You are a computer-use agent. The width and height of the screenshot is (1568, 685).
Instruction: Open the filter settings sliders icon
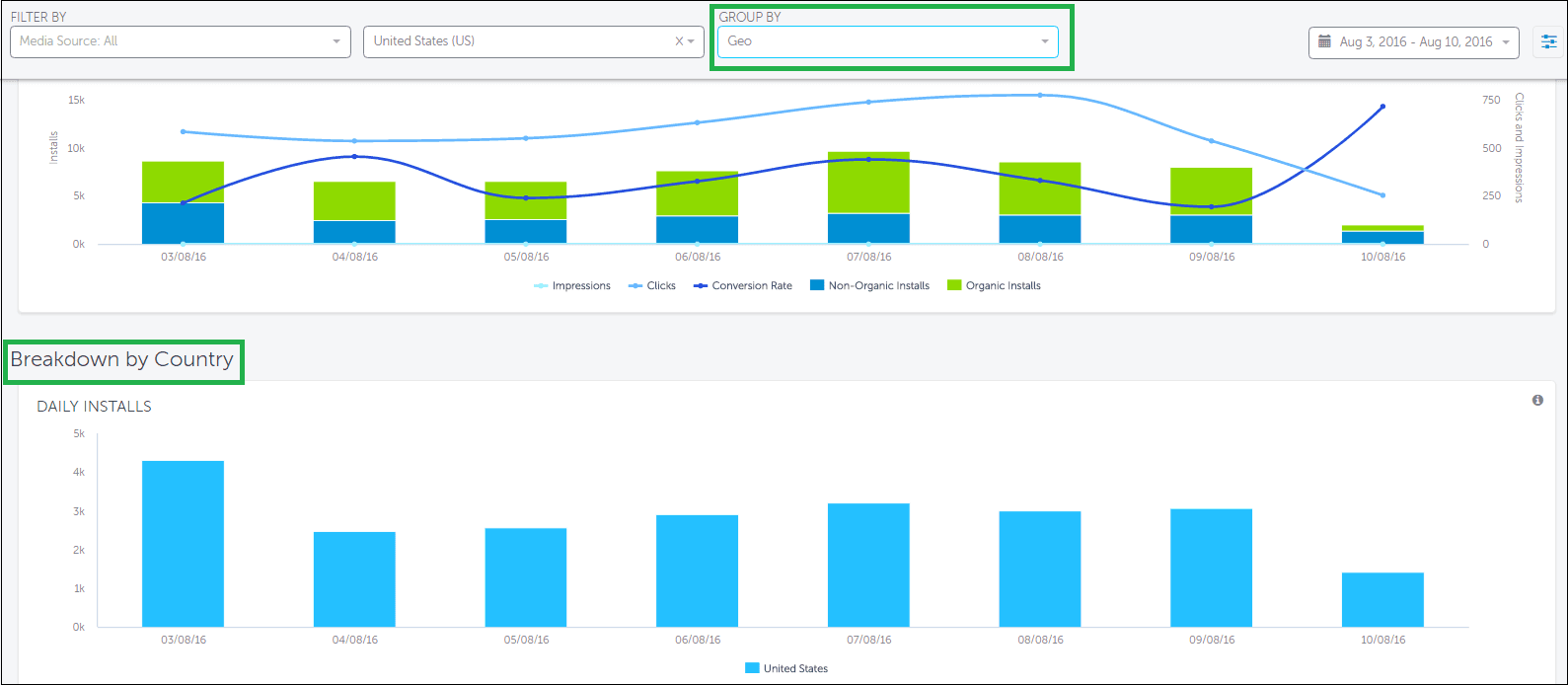tap(1548, 41)
